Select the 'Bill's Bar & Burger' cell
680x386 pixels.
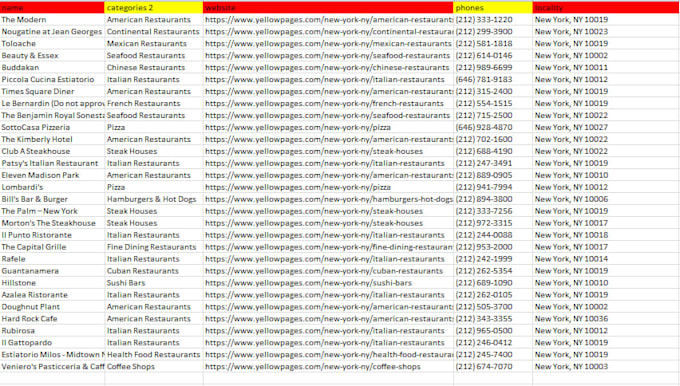[x=52, y=199]
